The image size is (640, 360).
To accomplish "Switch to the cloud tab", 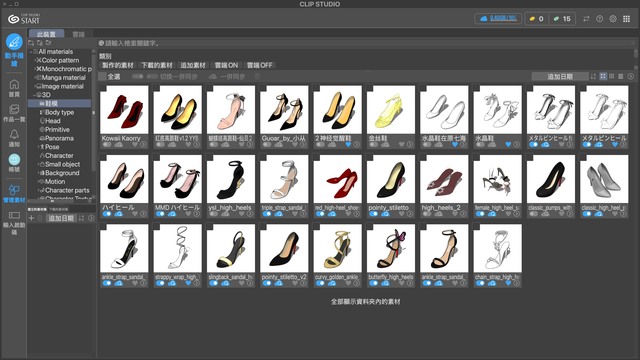I will pos(78,34).
